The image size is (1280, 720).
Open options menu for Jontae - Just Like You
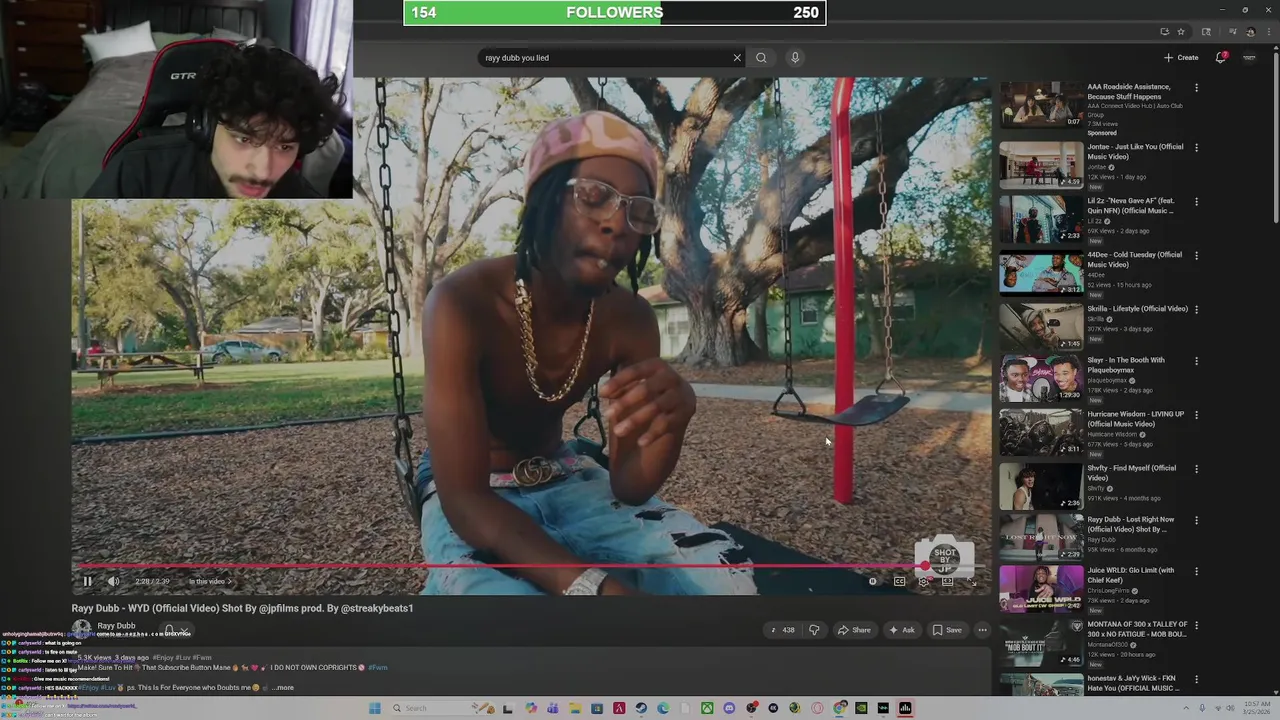pos(1196,148)
